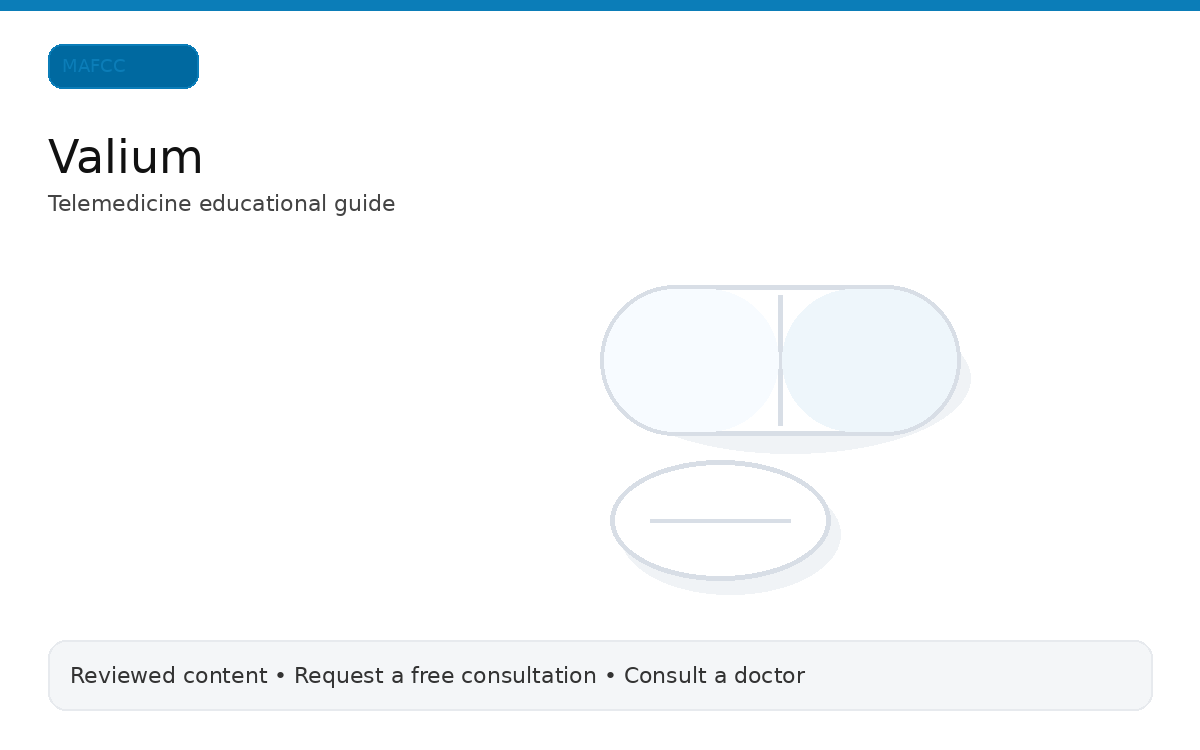Toggle the MAFCC header button
1200x750 pixels.
[123, 66]
